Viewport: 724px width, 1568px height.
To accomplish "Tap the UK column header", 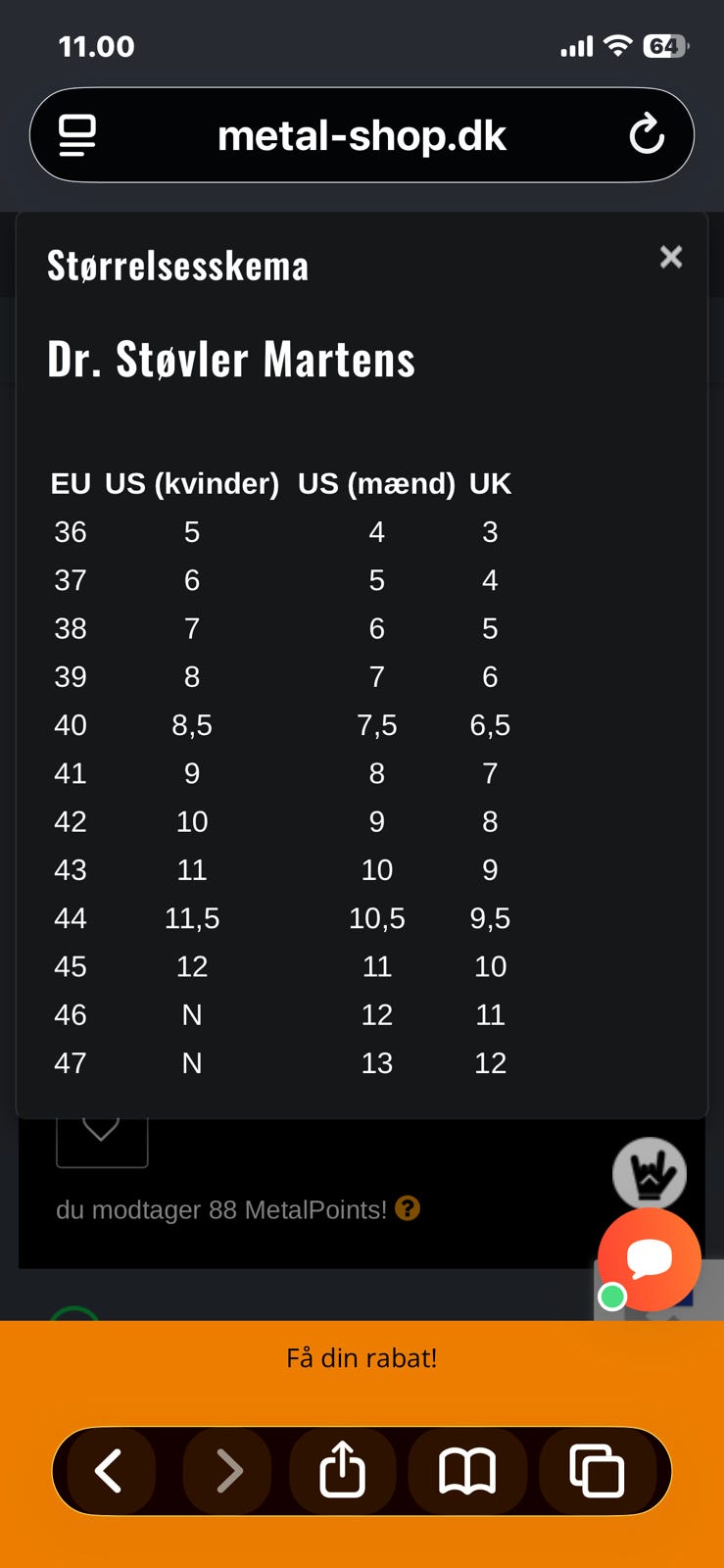I will tap(490, 483).
